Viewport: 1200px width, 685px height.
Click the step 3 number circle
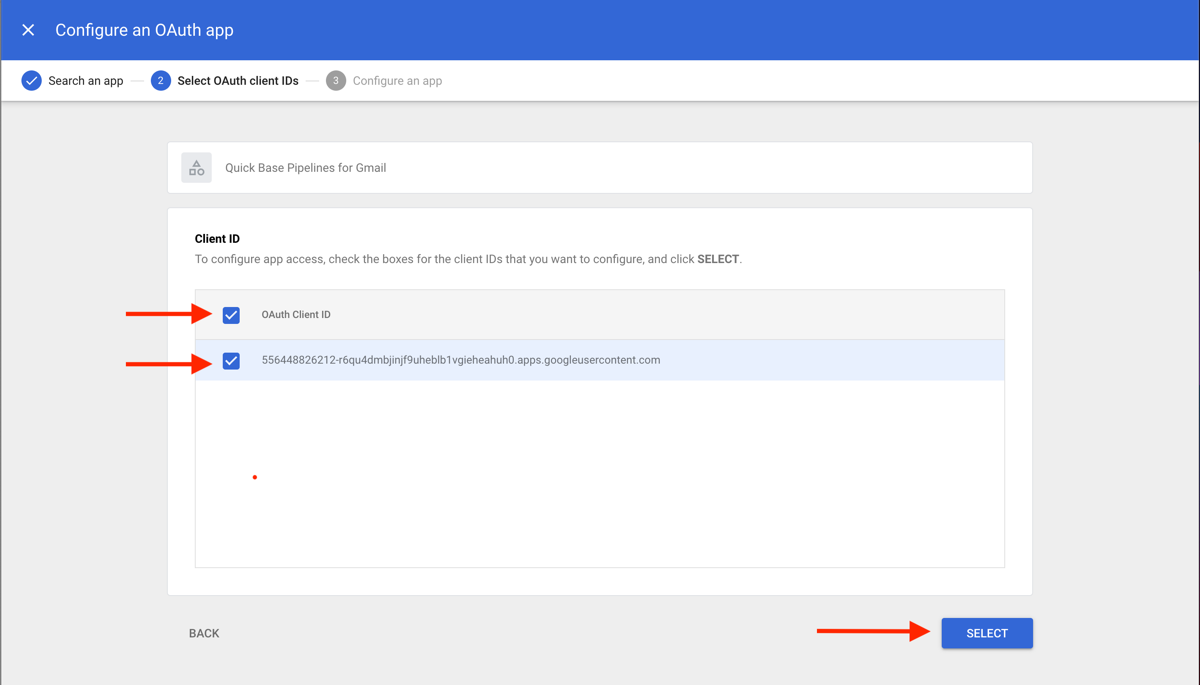coord(336,81)
